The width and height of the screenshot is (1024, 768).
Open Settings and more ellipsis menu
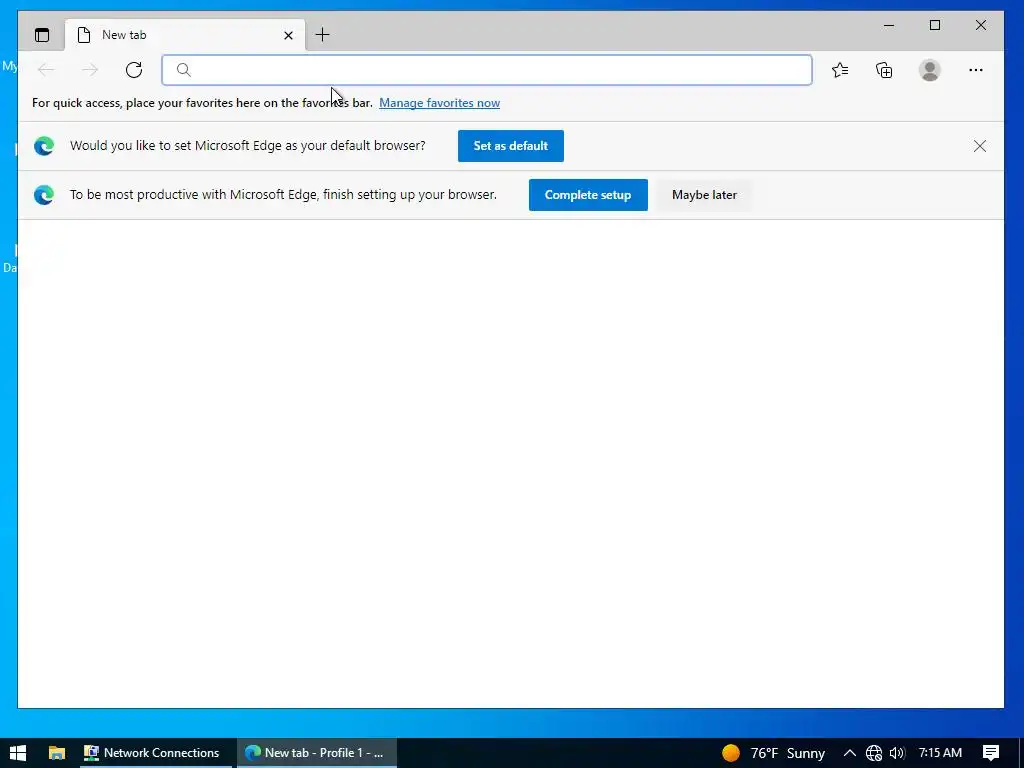pyautogui.click(x=976, y=70)
